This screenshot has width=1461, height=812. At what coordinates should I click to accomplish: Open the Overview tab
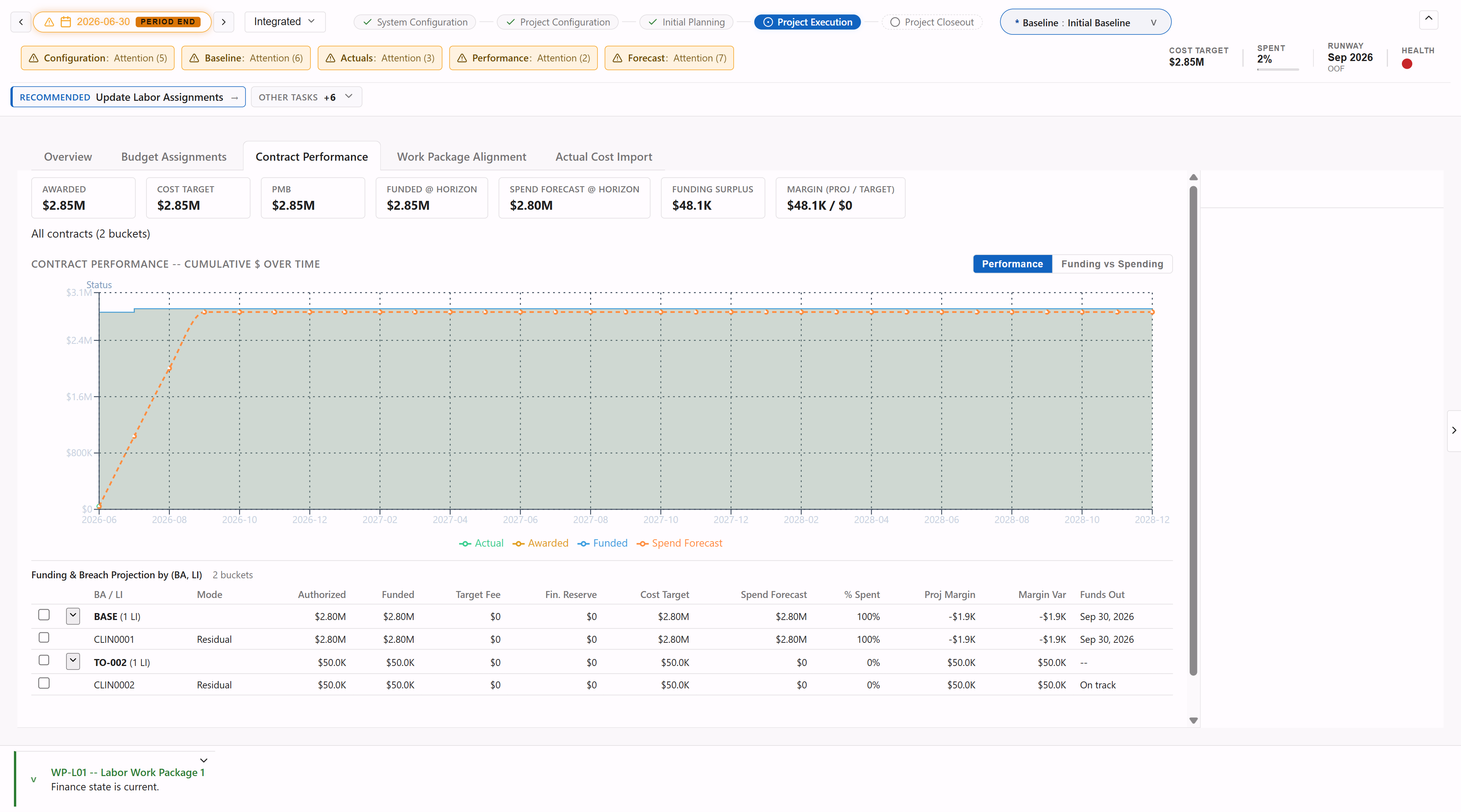(68, 156)
